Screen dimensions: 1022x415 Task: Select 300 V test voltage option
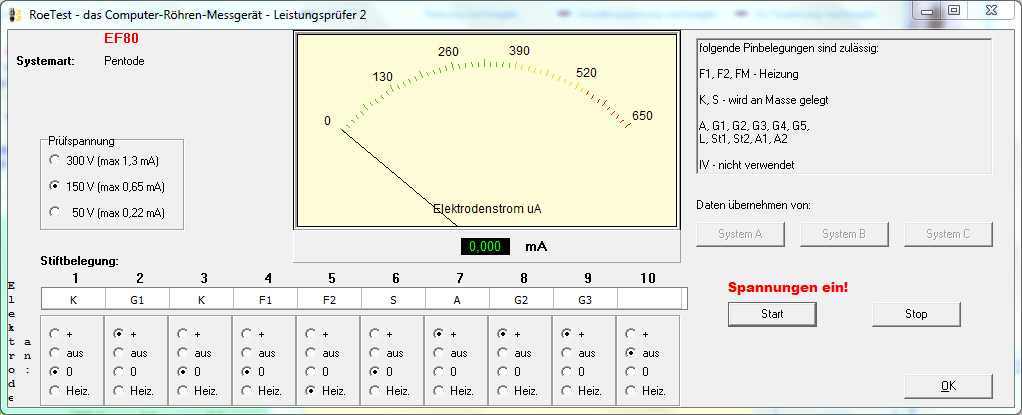coord(55,161)
